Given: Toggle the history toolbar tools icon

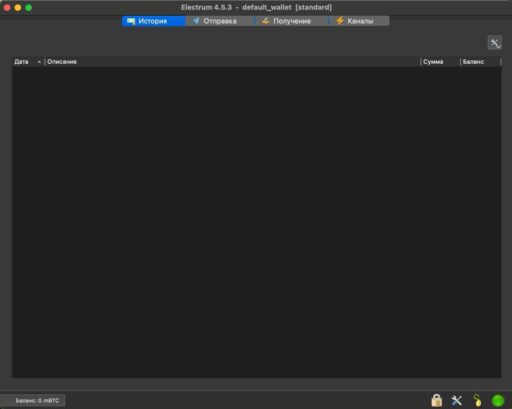Looking at the screenshot, I should (x=495, y=43).
